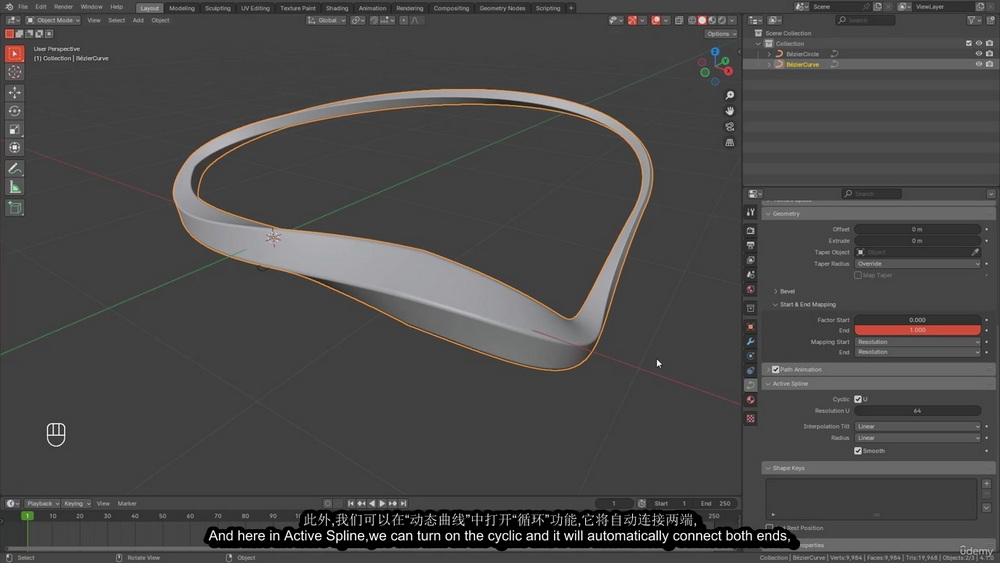Toggle Collection viewport visibility eye

click(x=978, y=43)
